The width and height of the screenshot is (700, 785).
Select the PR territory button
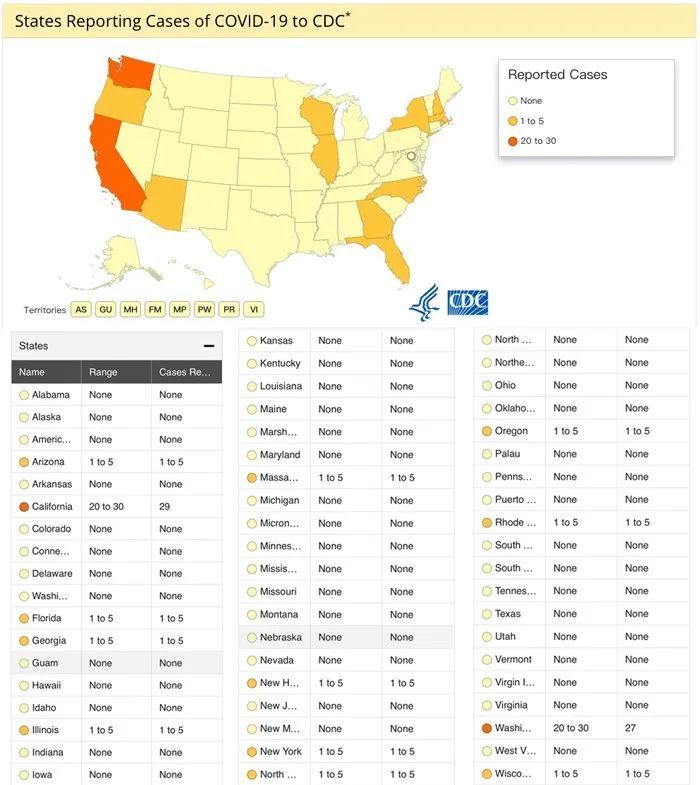tap(229, 310)
